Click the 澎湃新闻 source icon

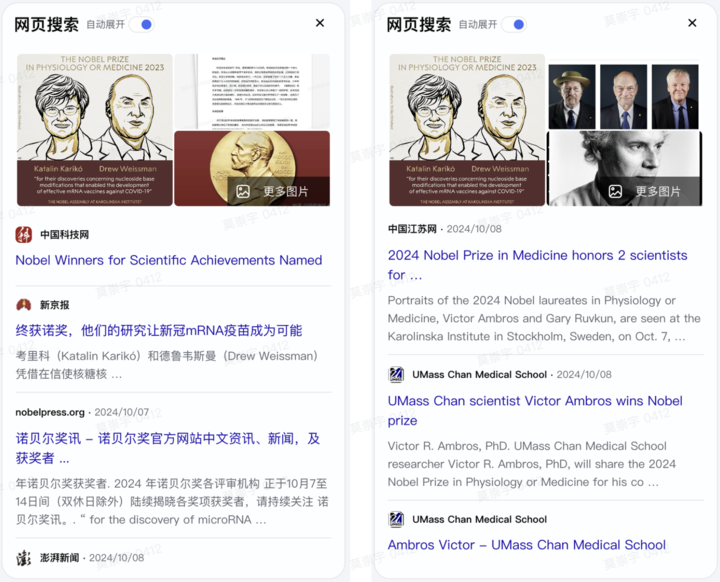(24, 558)
